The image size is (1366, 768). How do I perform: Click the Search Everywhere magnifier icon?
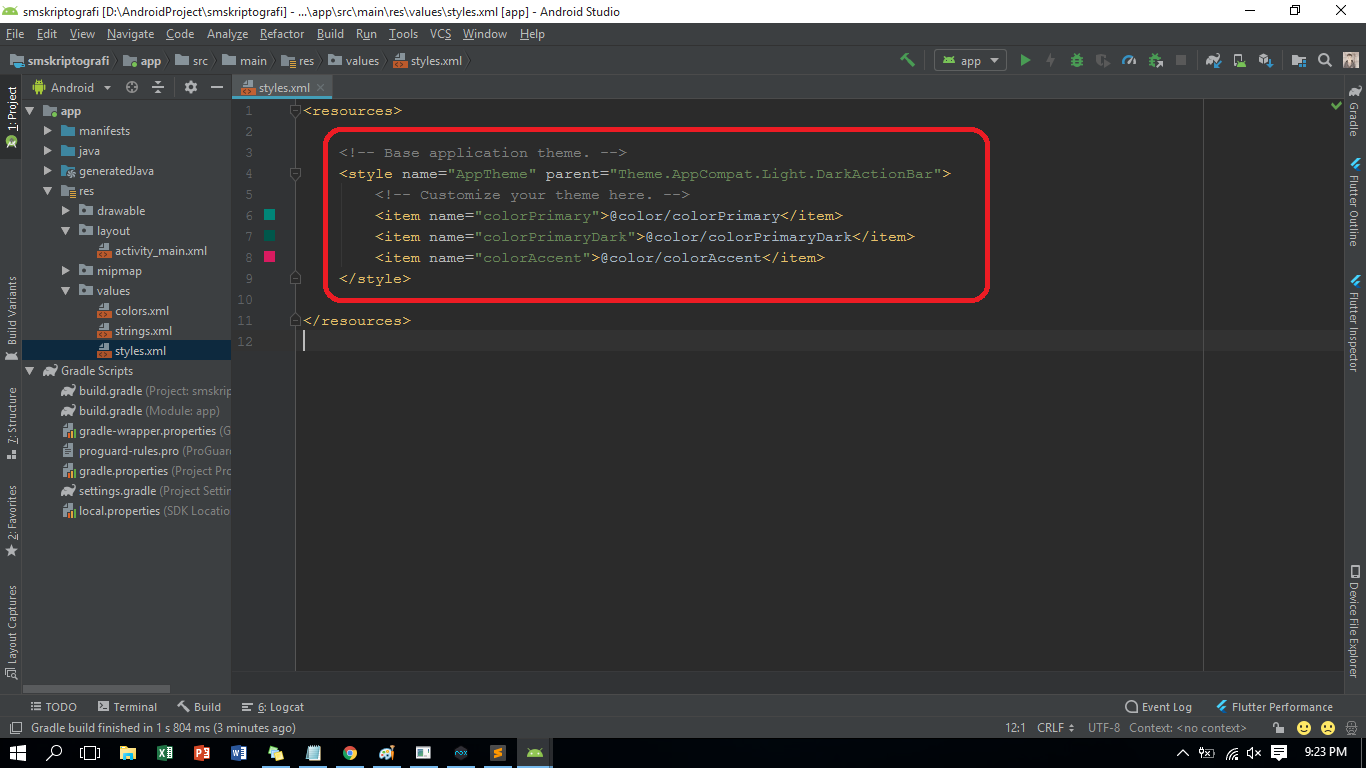1325,60
